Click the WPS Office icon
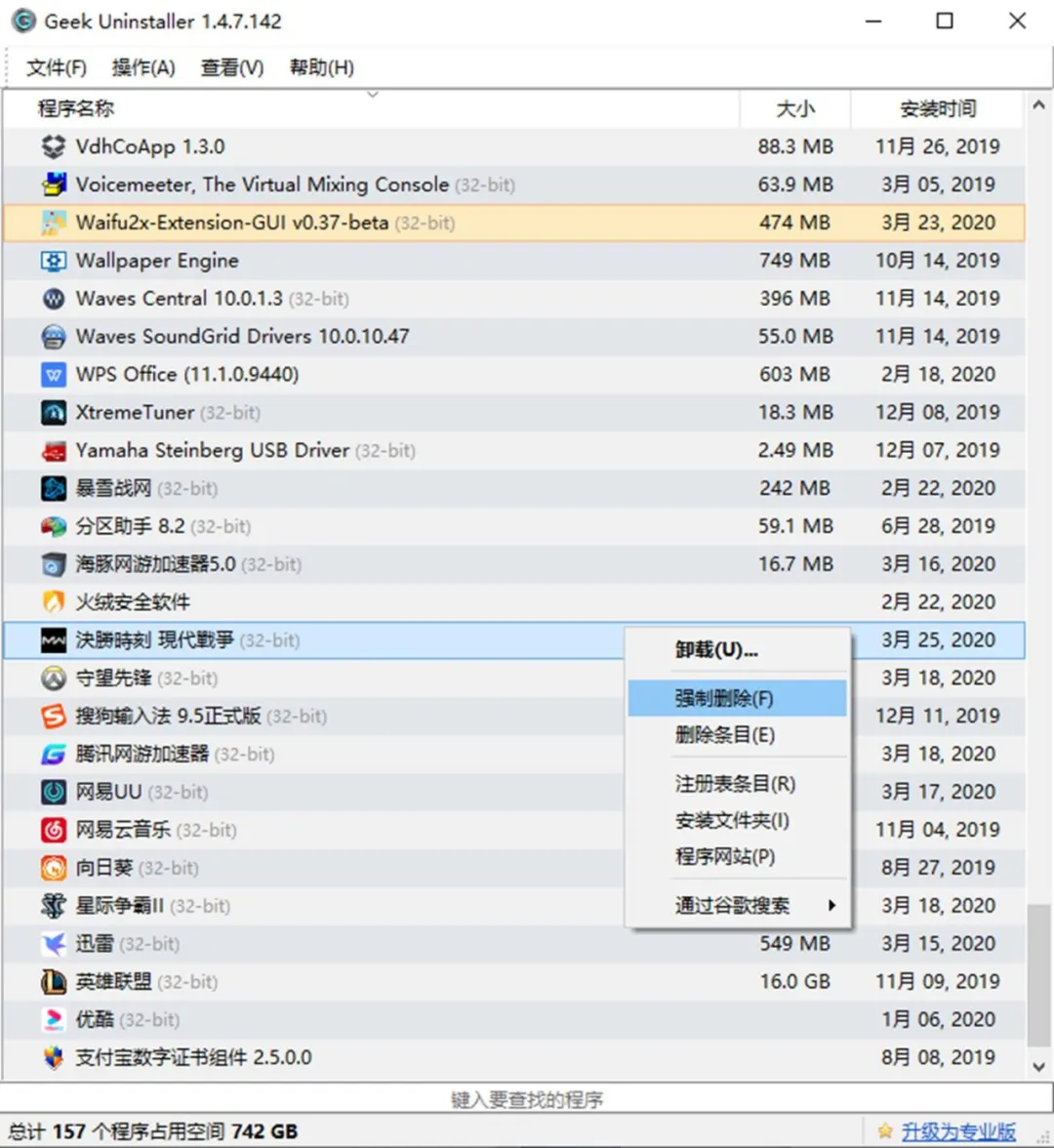Screen dimensions: 1054x1148 [53, 375]
